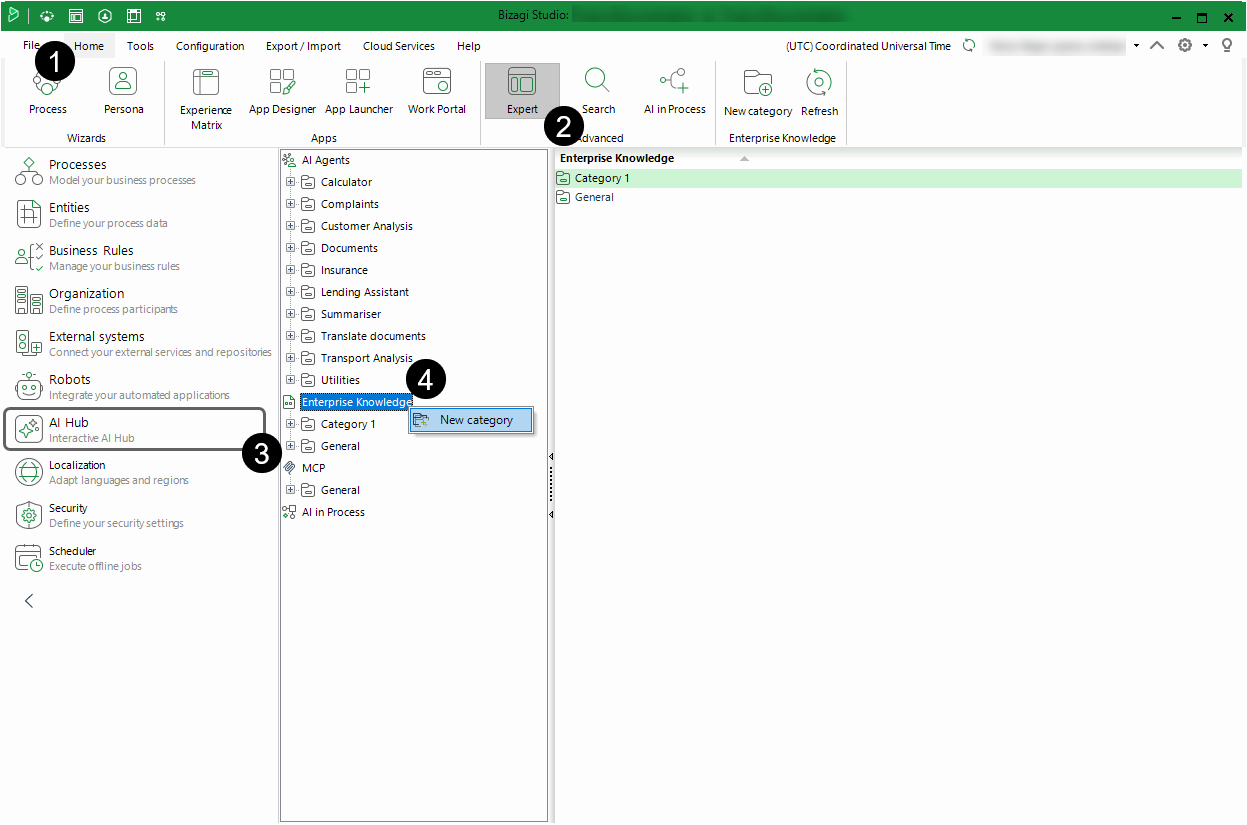Open the Search tool in ribbon
This screenshot has width=1247, height=825.
(x=598, y=91)
